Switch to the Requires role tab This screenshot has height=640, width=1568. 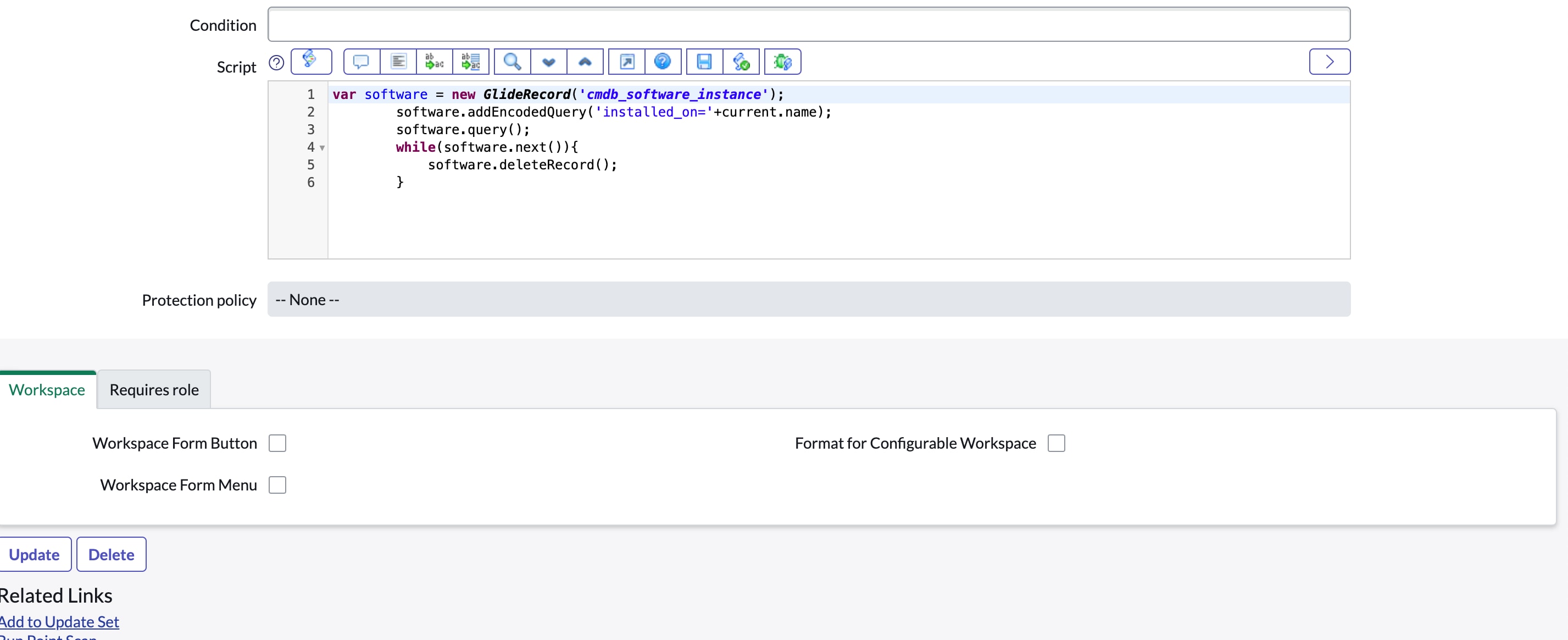(154, 390)
